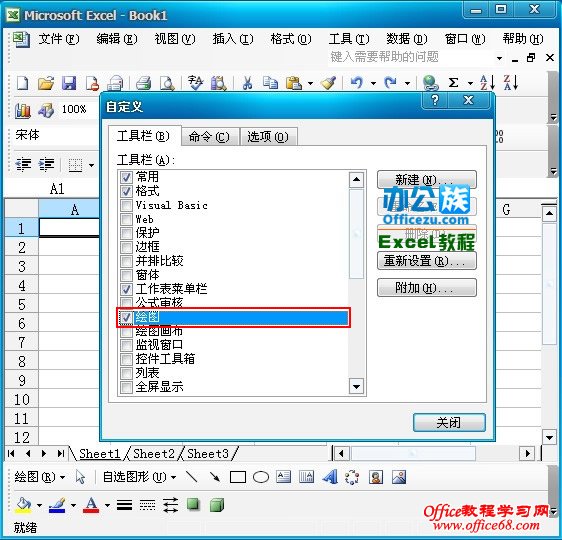Save workbook with the floppy disk icon
Screen dimensions: 562x540
click(69, 83)
